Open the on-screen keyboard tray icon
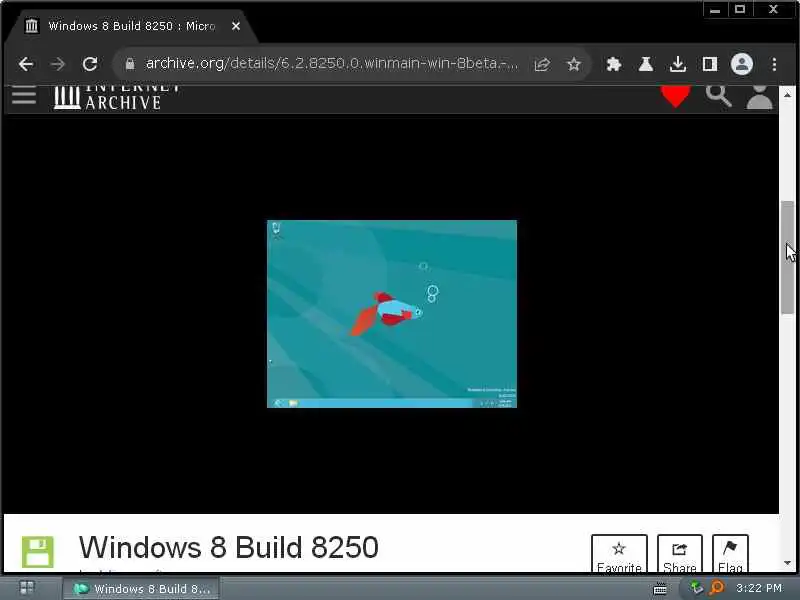 tap(660, 588)
